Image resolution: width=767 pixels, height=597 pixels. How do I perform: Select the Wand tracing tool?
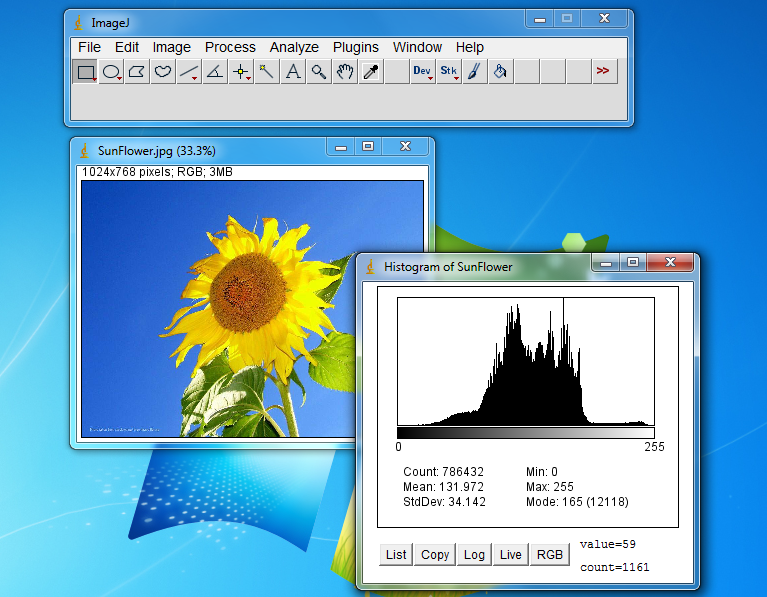[x=267, y=72]
